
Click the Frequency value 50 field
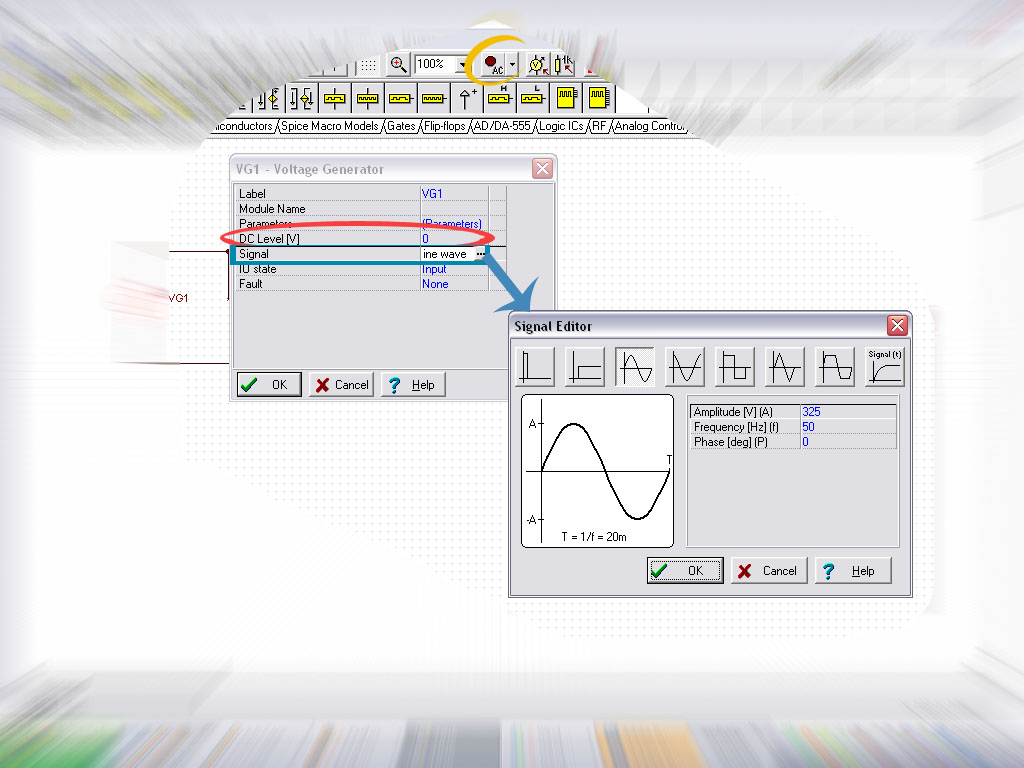848,426
